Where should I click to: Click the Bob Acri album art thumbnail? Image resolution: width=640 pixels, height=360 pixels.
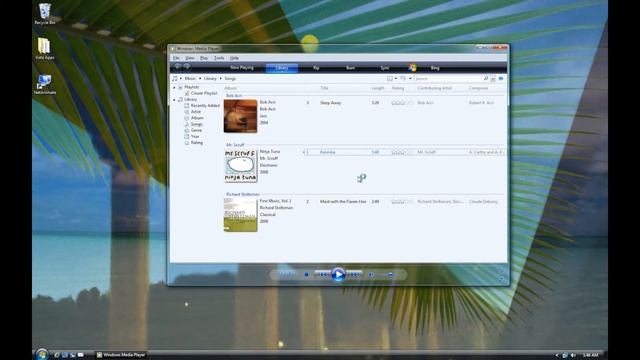[240, 116]
